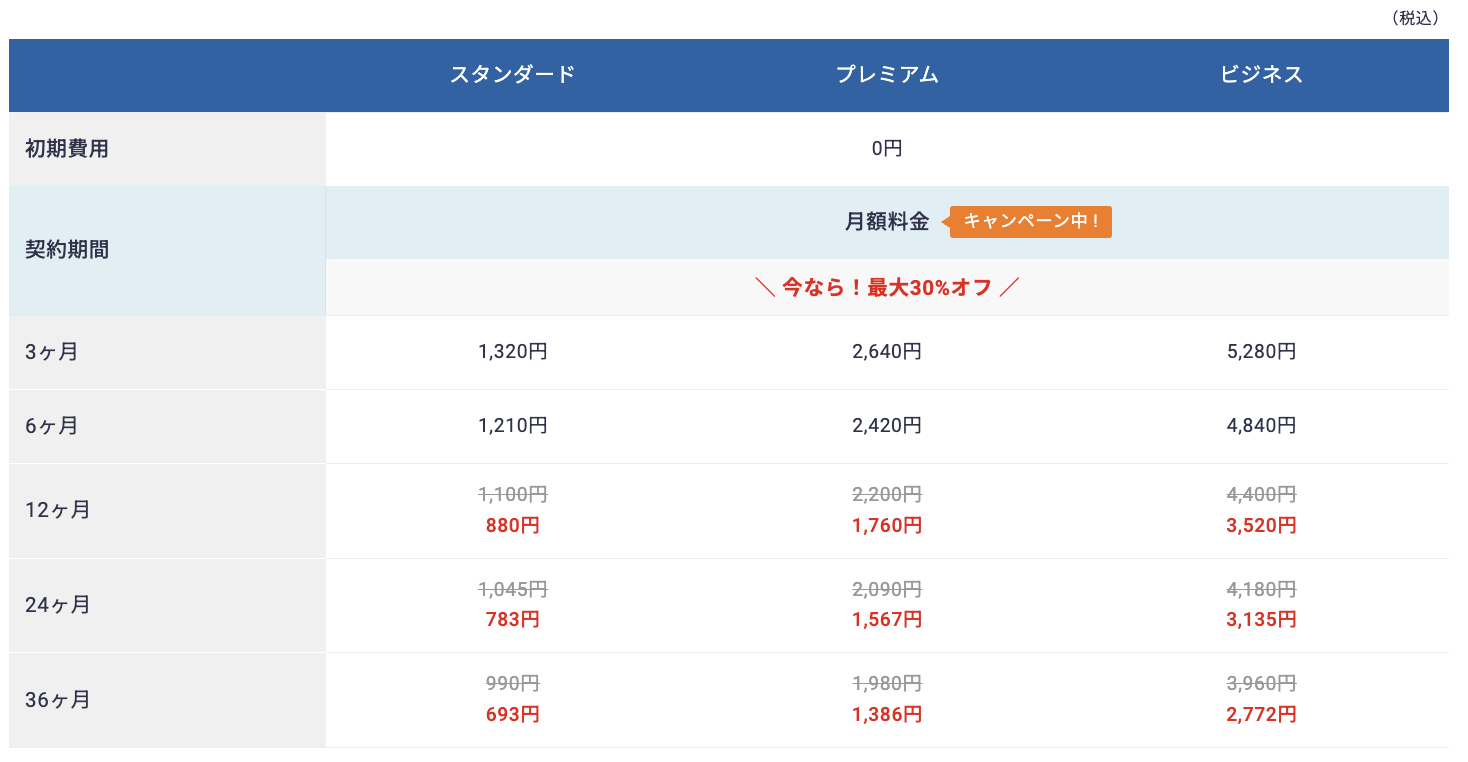Click the 1,320円 Standard price

(512, 352)
